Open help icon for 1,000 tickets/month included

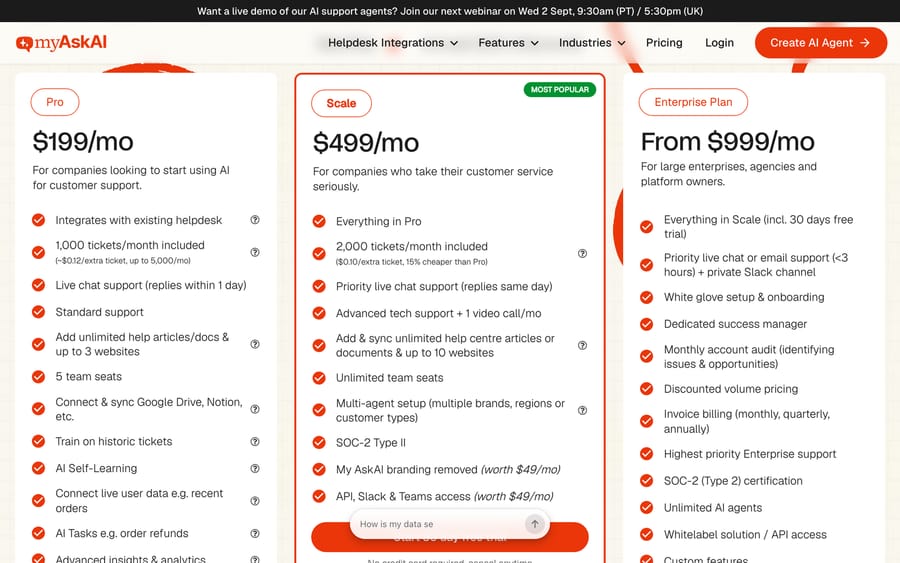[255, 252]
